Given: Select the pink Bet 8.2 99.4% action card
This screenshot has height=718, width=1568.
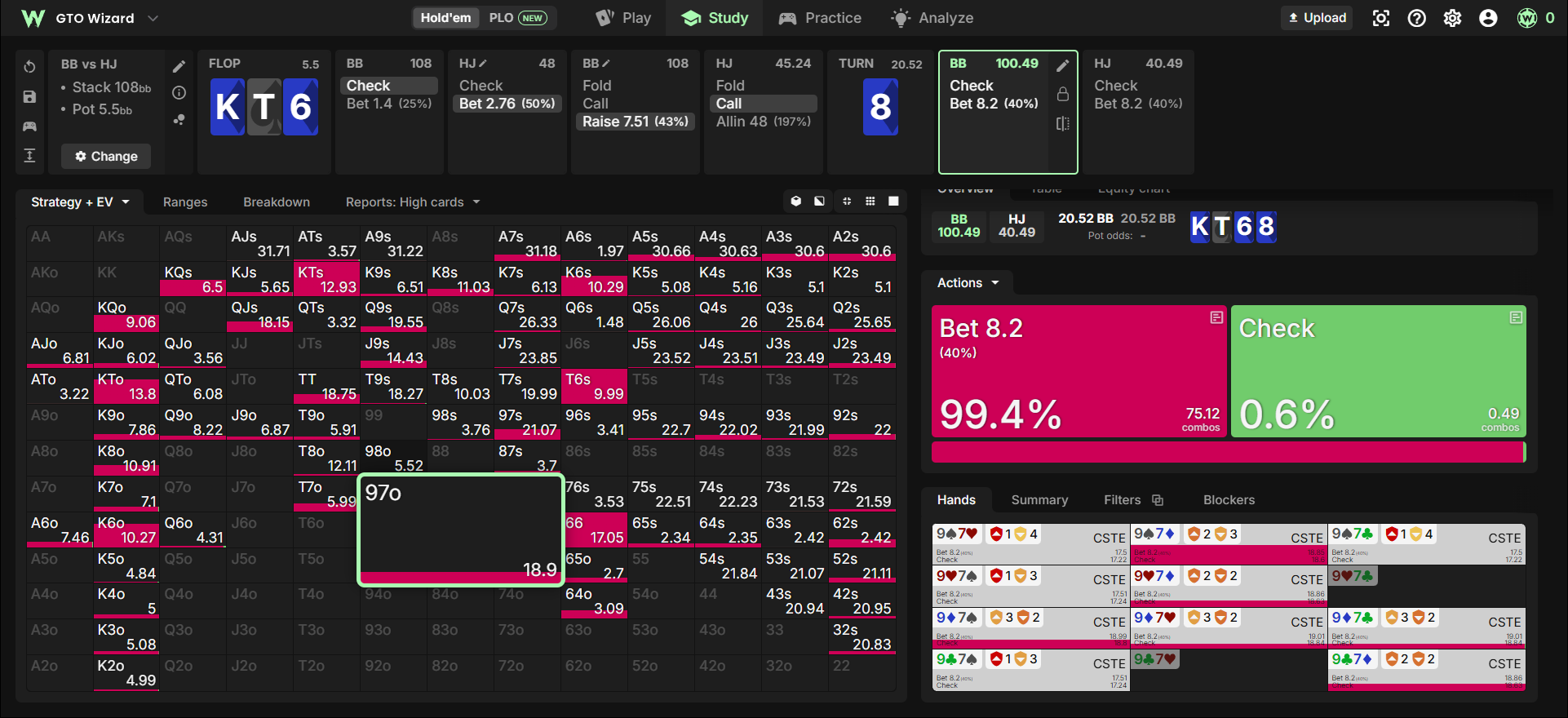Looking at the screenshot, I should [1079, 371].
